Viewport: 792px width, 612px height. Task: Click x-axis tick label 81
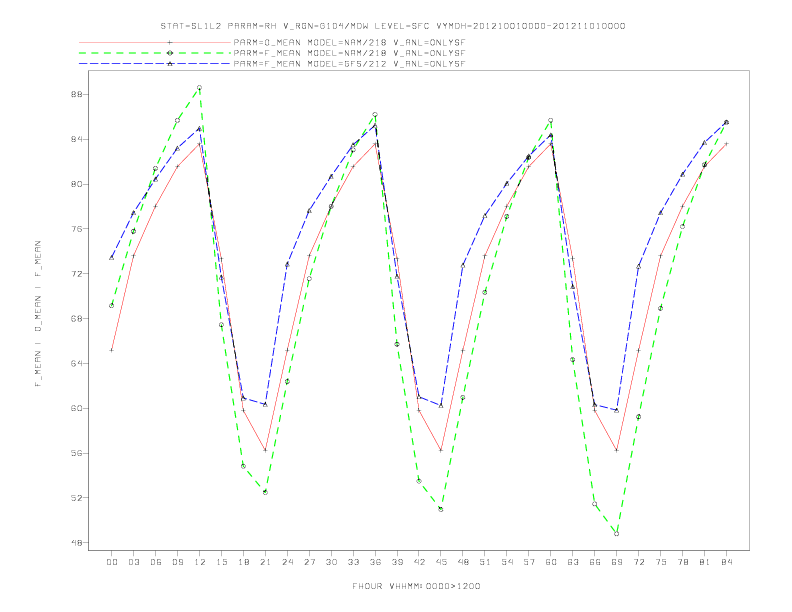click(x=705, y=562)
